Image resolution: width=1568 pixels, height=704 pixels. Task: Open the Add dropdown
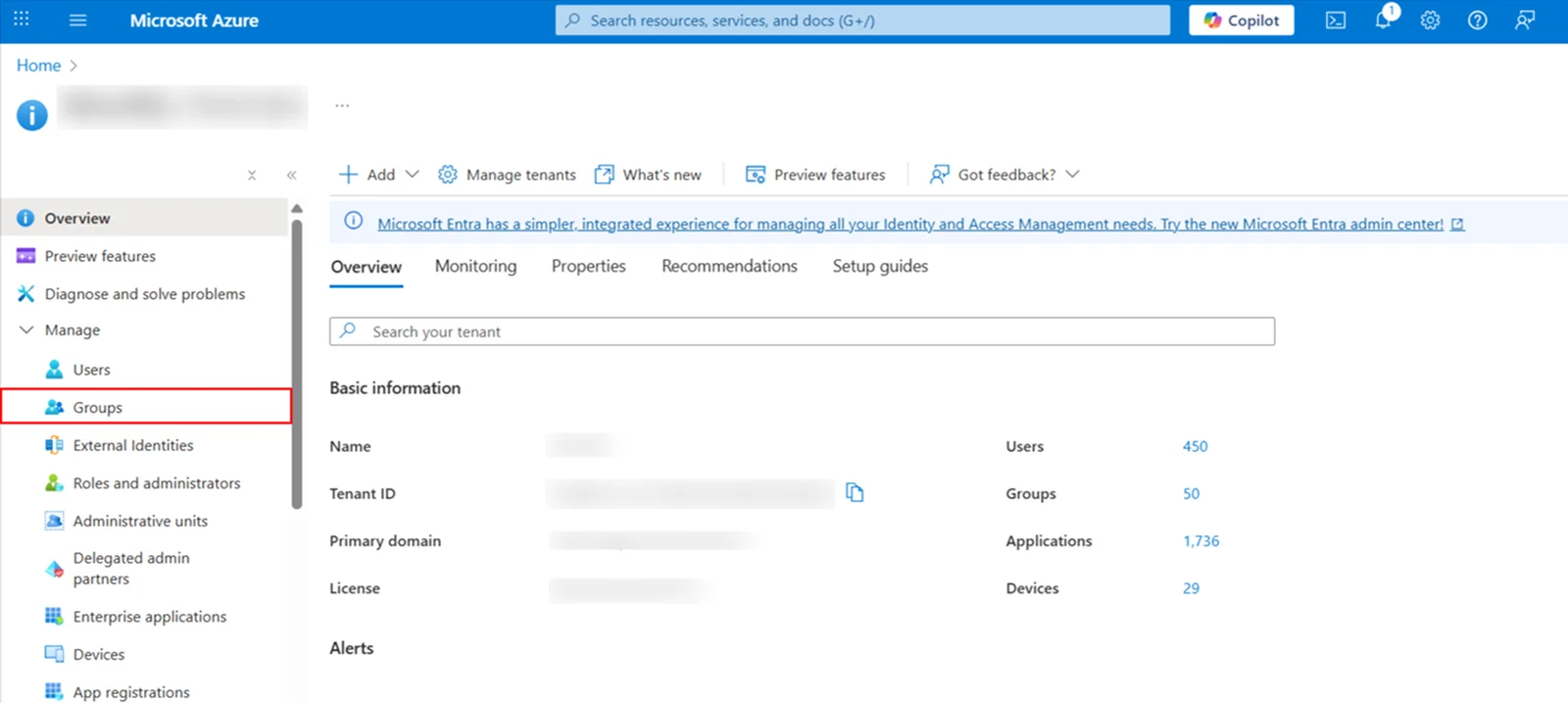click(378, 175)
